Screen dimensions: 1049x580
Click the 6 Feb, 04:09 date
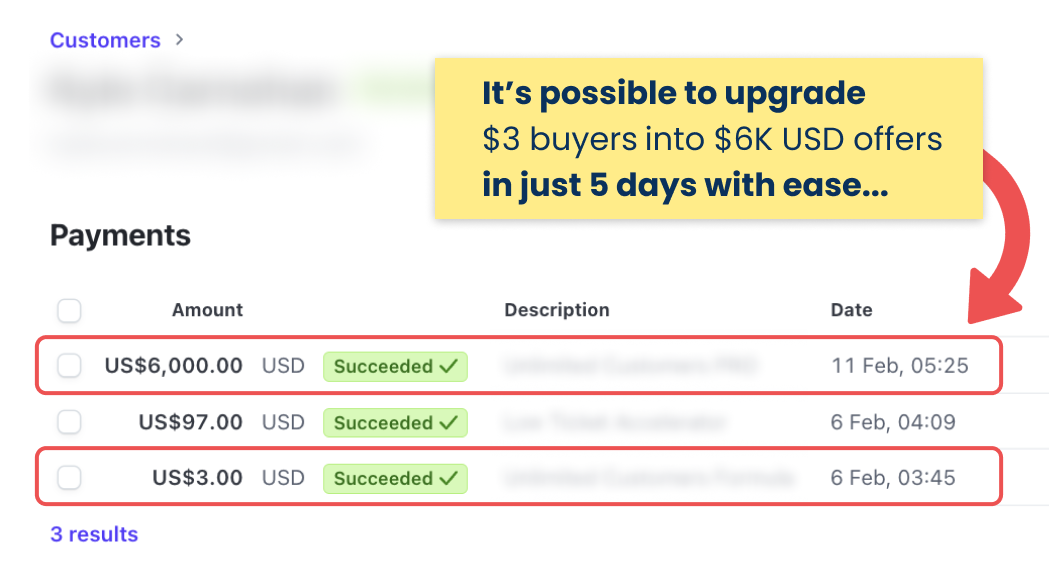893,422
